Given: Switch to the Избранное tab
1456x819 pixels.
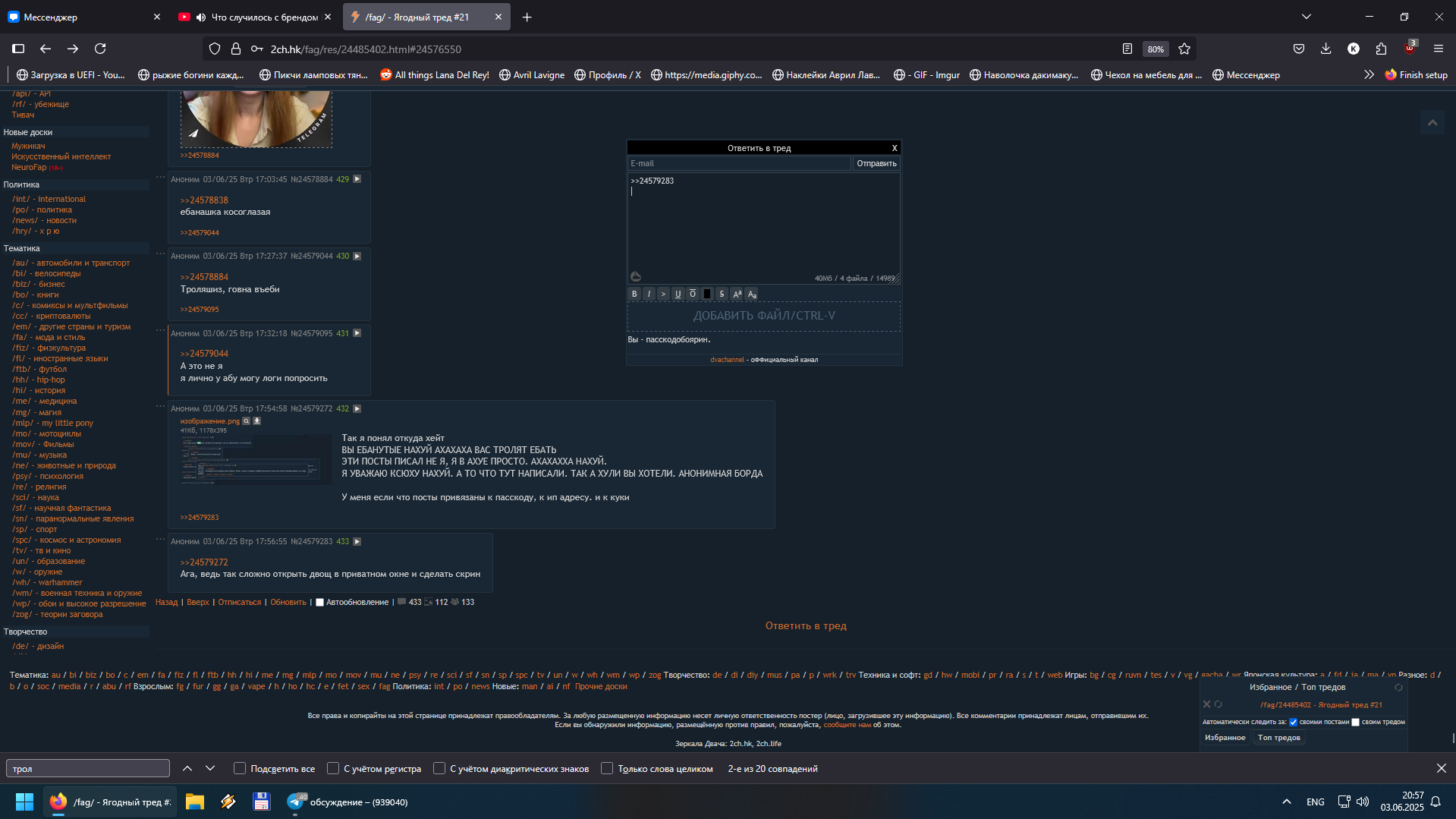Looking at the screenshot, I should click(x=1225, y=738).
